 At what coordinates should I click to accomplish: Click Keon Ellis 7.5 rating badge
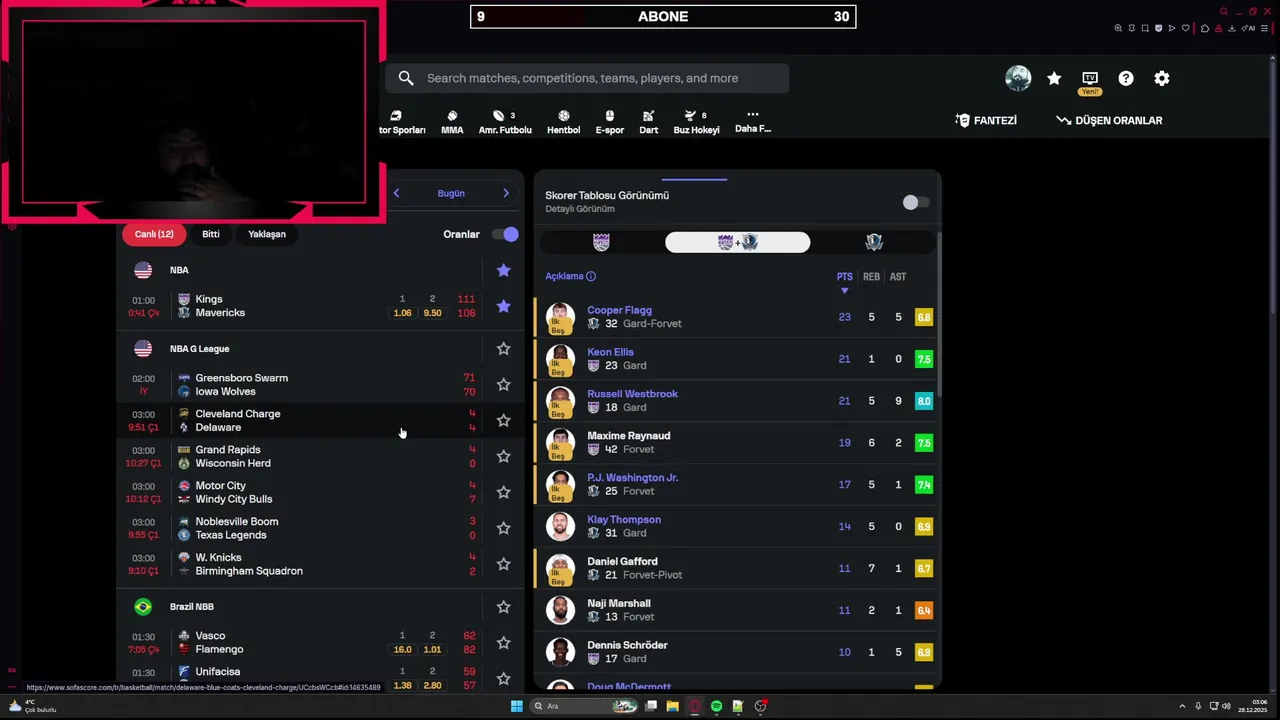click(924, 359)
